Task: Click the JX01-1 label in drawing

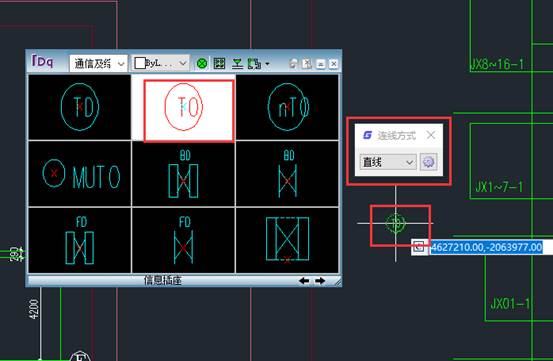Action: click(510, 304)
